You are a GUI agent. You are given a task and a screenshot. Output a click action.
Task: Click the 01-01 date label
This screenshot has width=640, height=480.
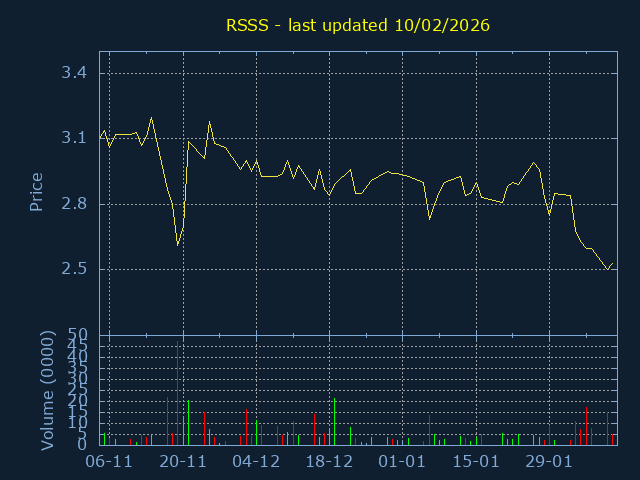click(x=402, y=462)
